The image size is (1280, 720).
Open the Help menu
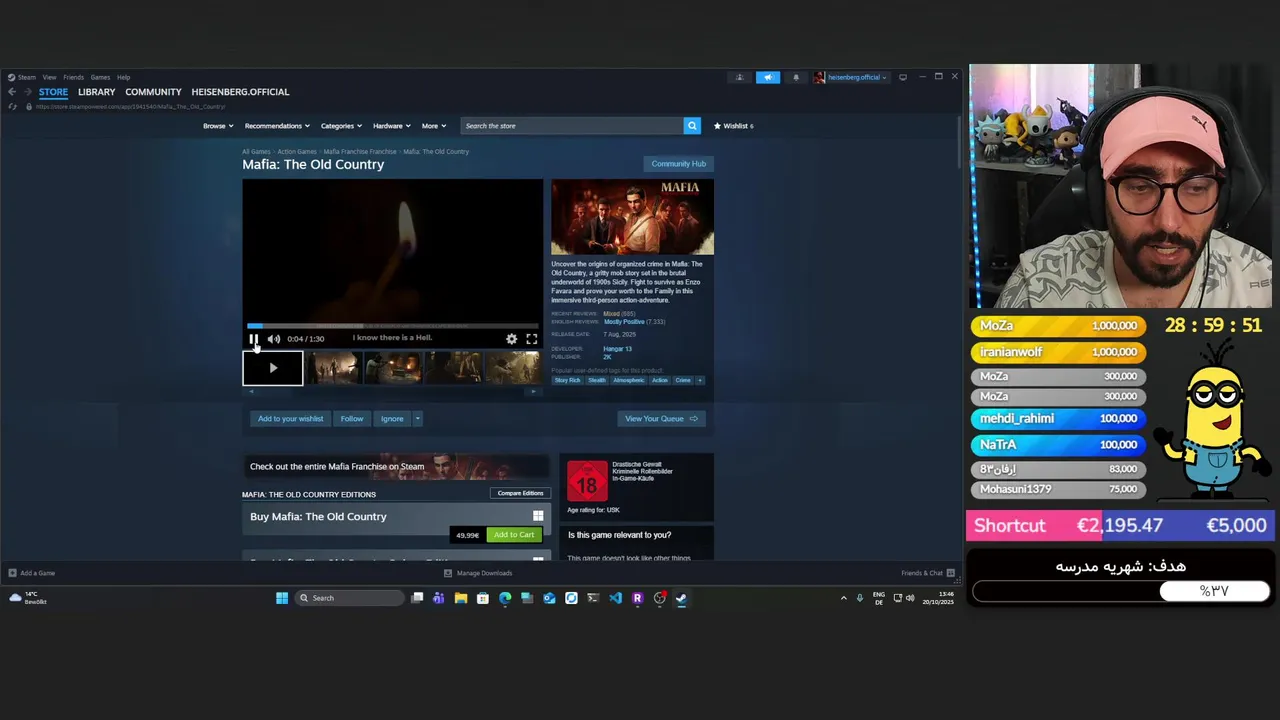[123, 77]
